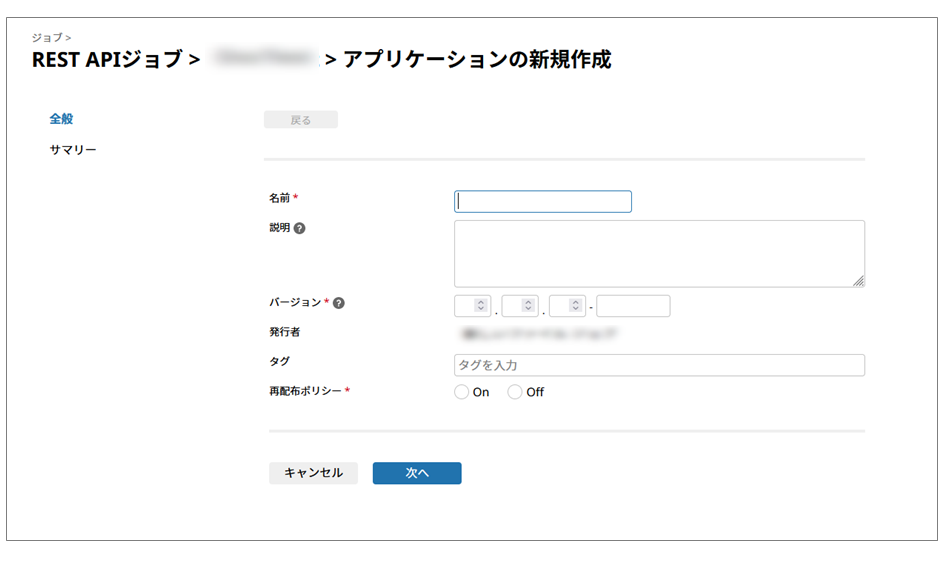
Task: Click the first version number spinner
Action: 472,306
